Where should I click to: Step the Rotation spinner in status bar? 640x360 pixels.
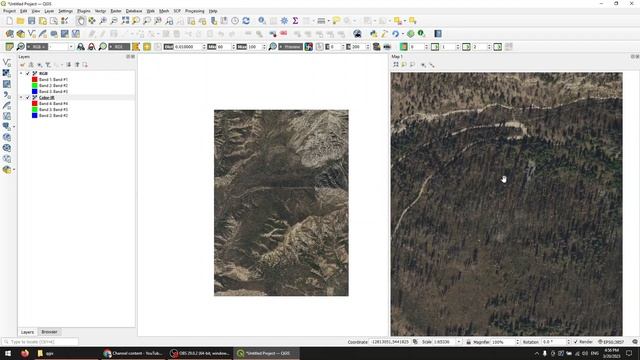568,342
